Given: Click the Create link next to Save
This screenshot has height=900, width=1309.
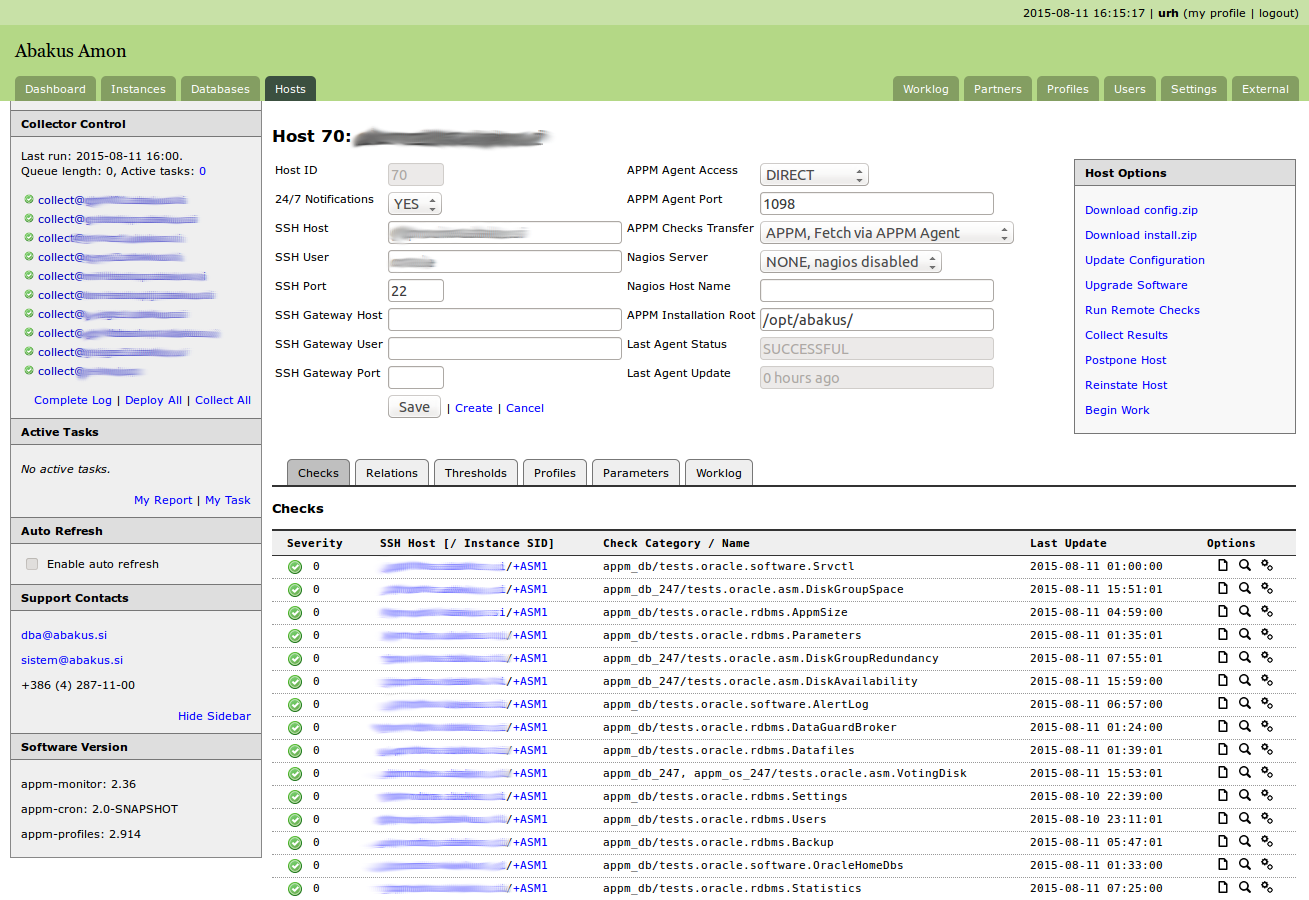Looking at the screenshot, I should (x=474, y=408).
